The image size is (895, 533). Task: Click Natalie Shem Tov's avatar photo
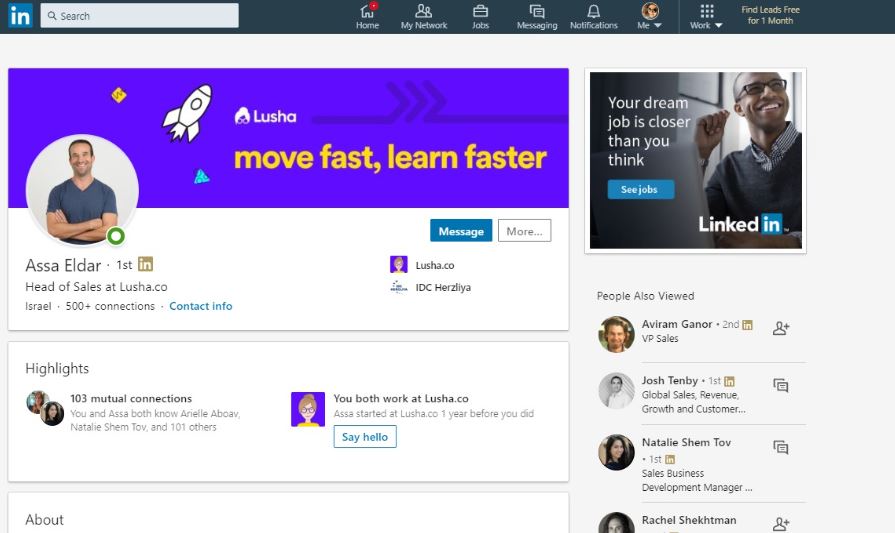(x=616, y=453)
